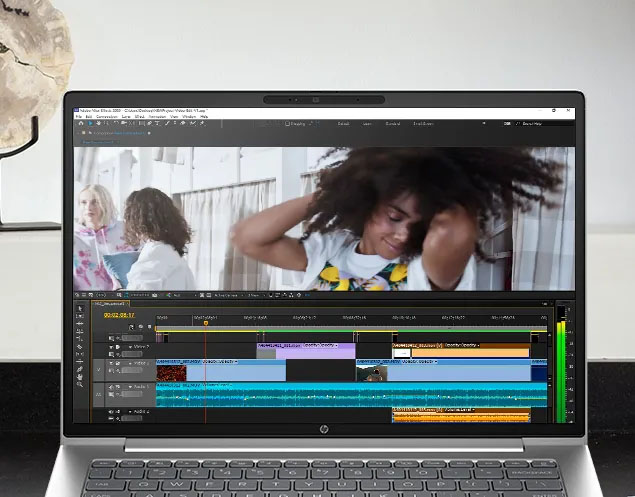Select the Hand tool in top toolbar
Viewport: 635px width, 497px height.
click(x=98, y=124)
